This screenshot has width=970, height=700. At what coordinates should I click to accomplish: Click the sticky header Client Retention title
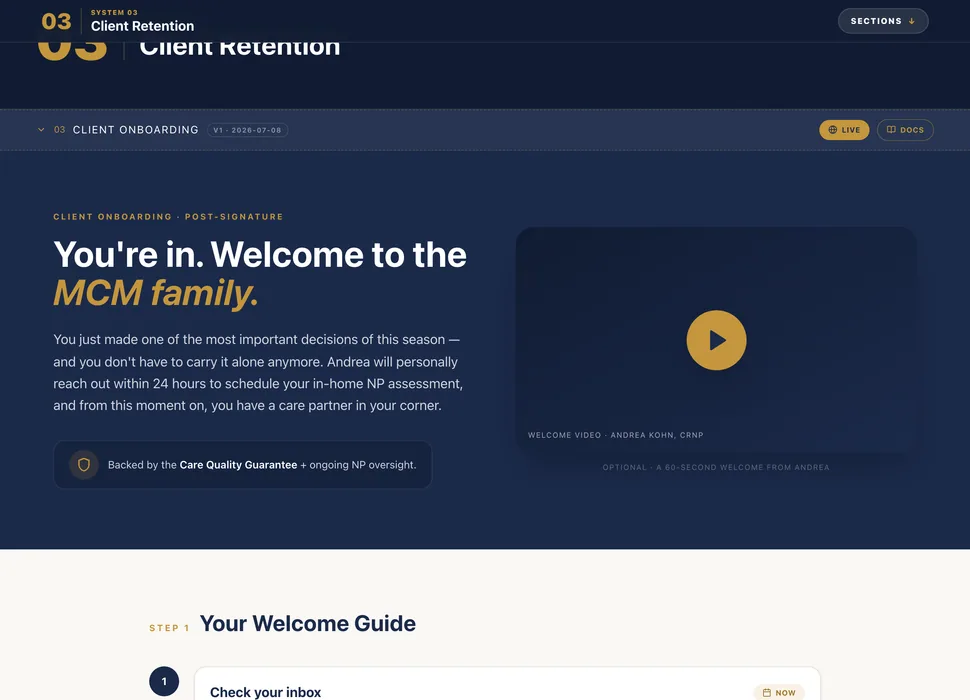pyautogui.click(x=142, y=26)
